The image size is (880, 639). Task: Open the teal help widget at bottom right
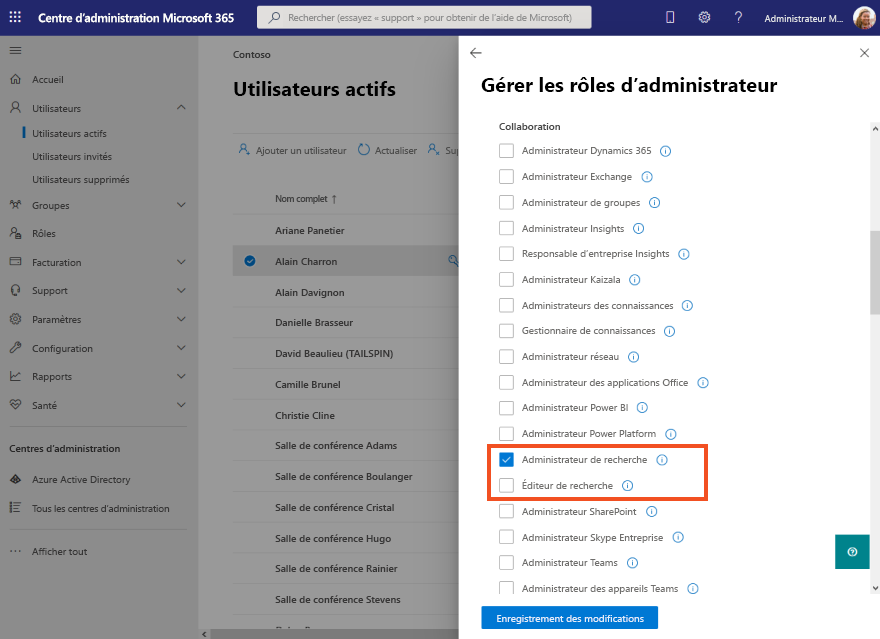(x=852, y=551)
